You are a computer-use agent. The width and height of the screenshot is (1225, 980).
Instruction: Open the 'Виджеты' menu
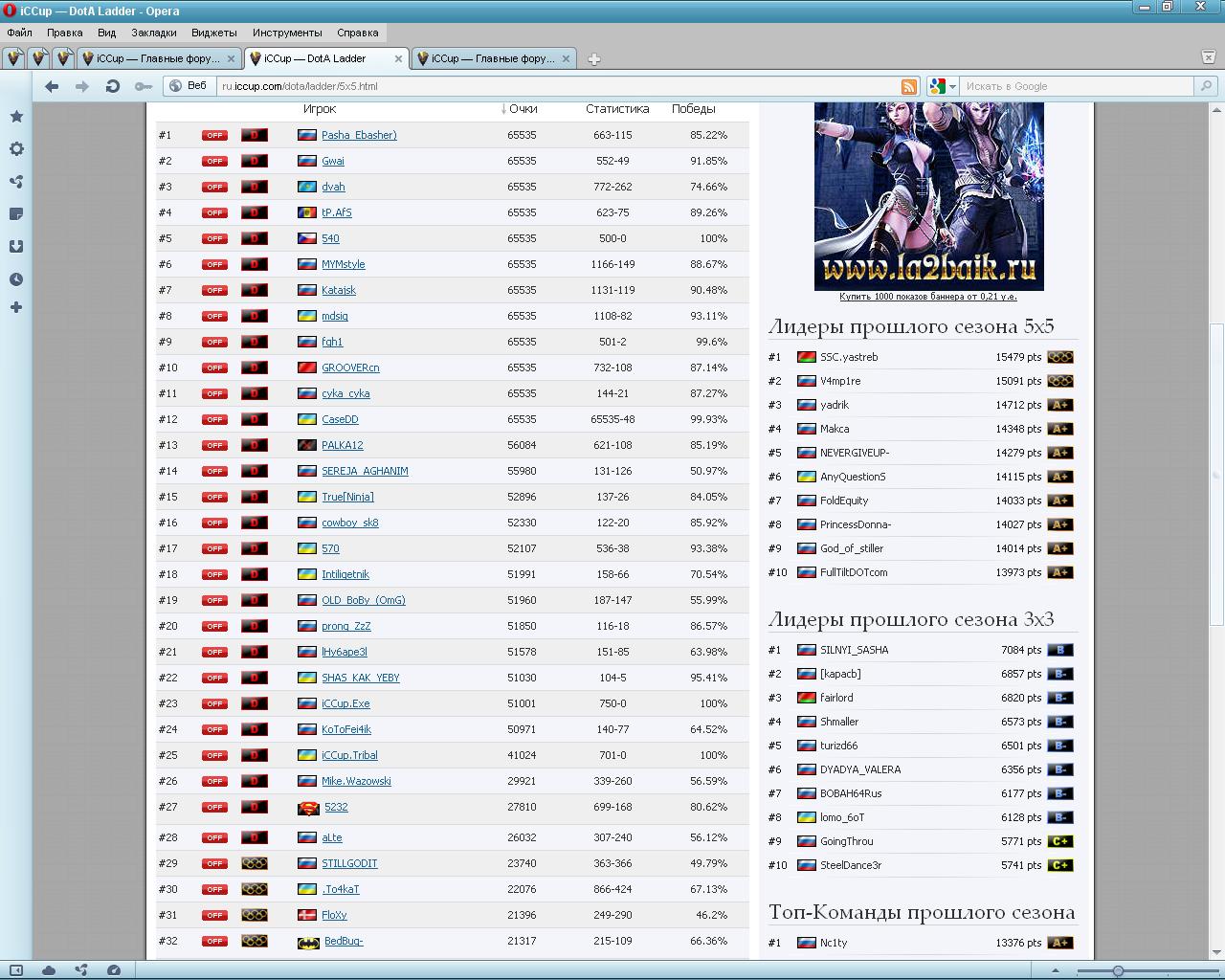[x=213, y=33]
